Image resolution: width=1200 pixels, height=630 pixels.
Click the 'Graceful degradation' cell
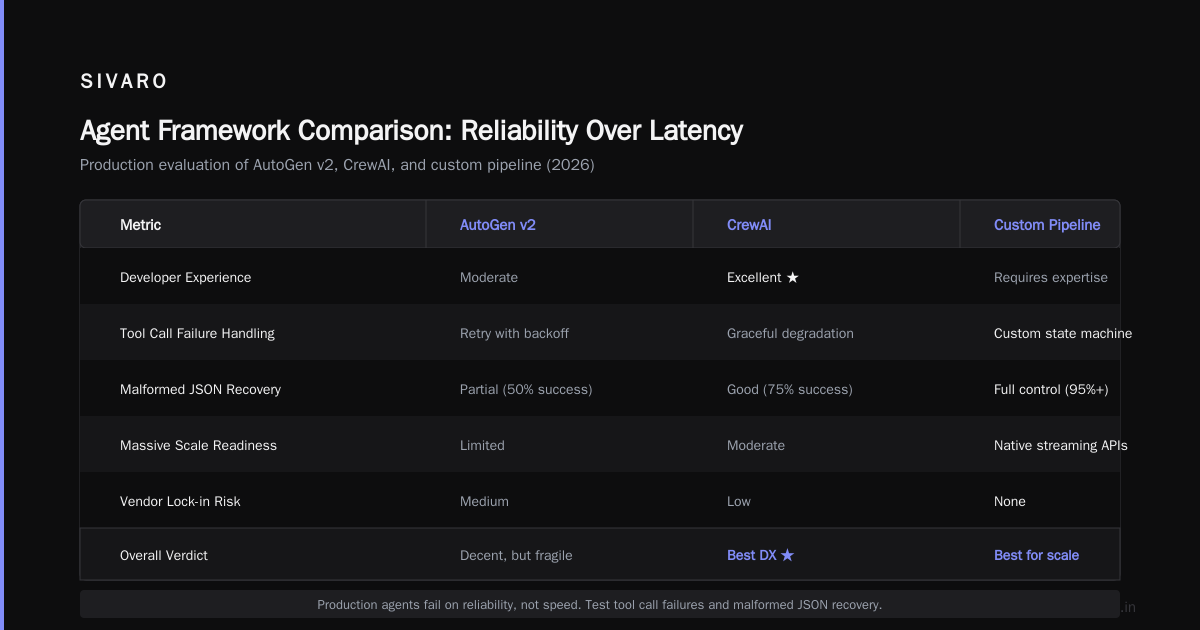[x=790, y=333]
